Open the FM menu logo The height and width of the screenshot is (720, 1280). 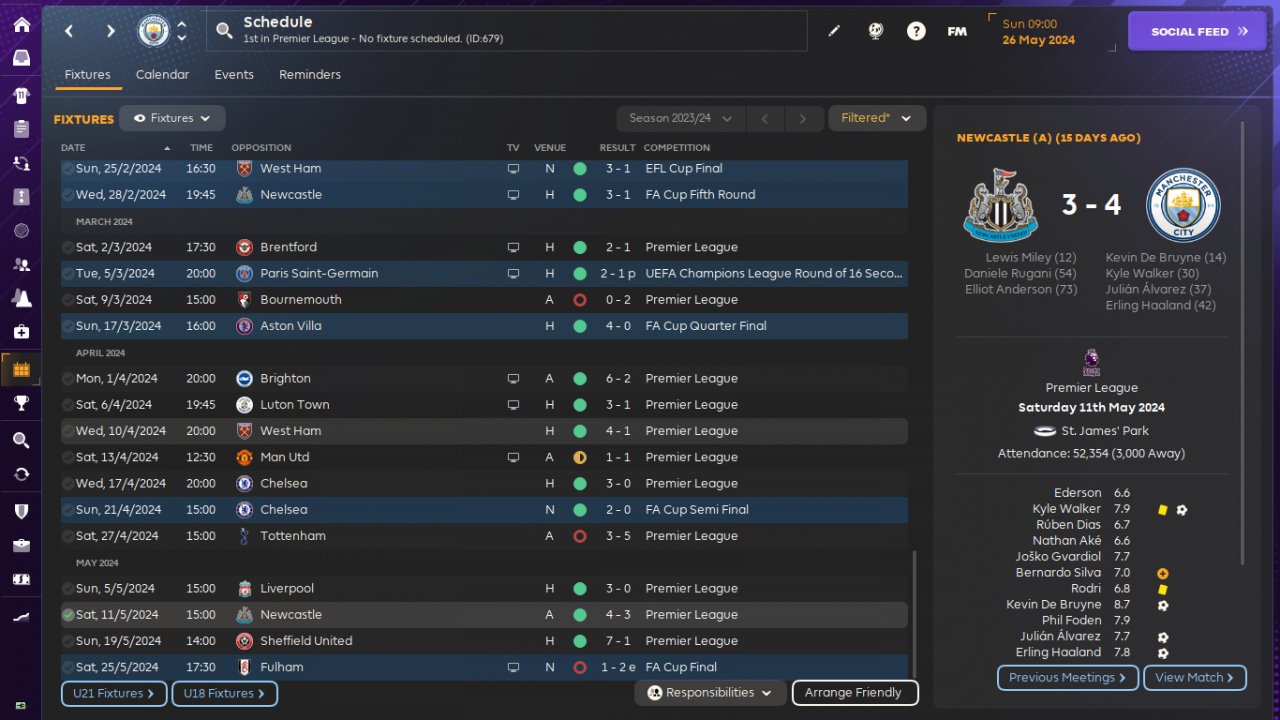coord(957,31)
